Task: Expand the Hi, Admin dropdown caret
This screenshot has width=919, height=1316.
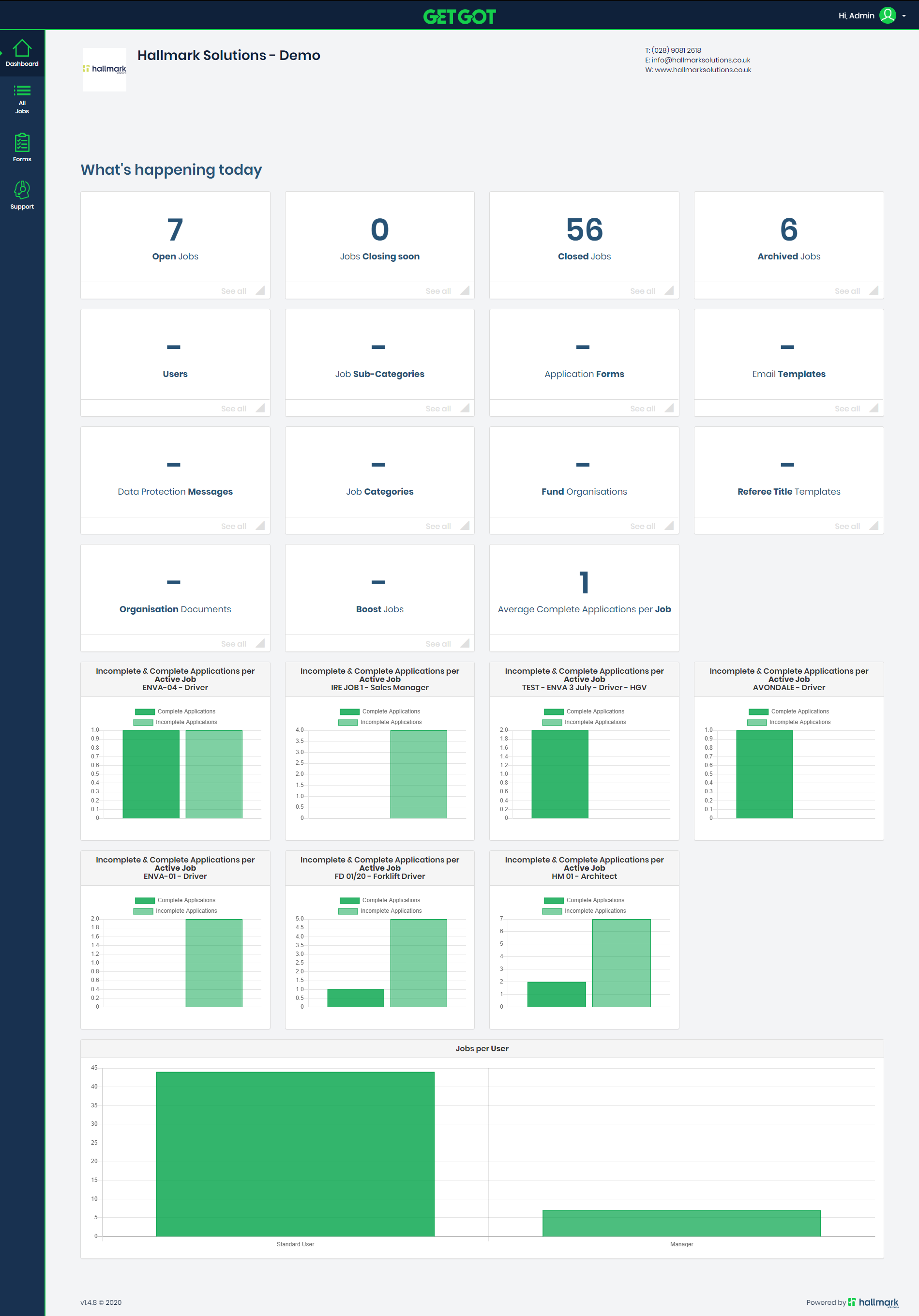Action: click(904, 16)
